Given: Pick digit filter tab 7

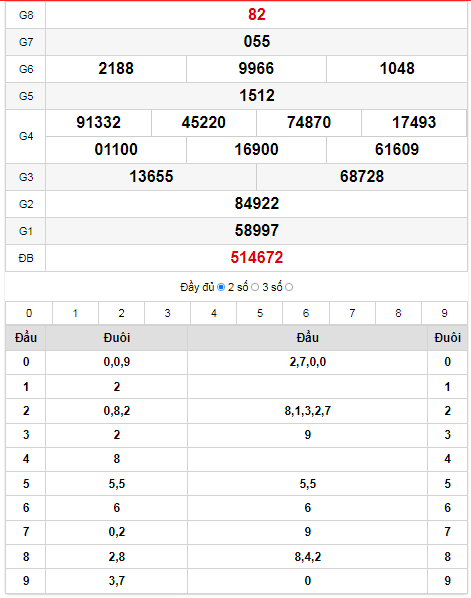Looking at the screenshot, I should click(x=352, y=313).
